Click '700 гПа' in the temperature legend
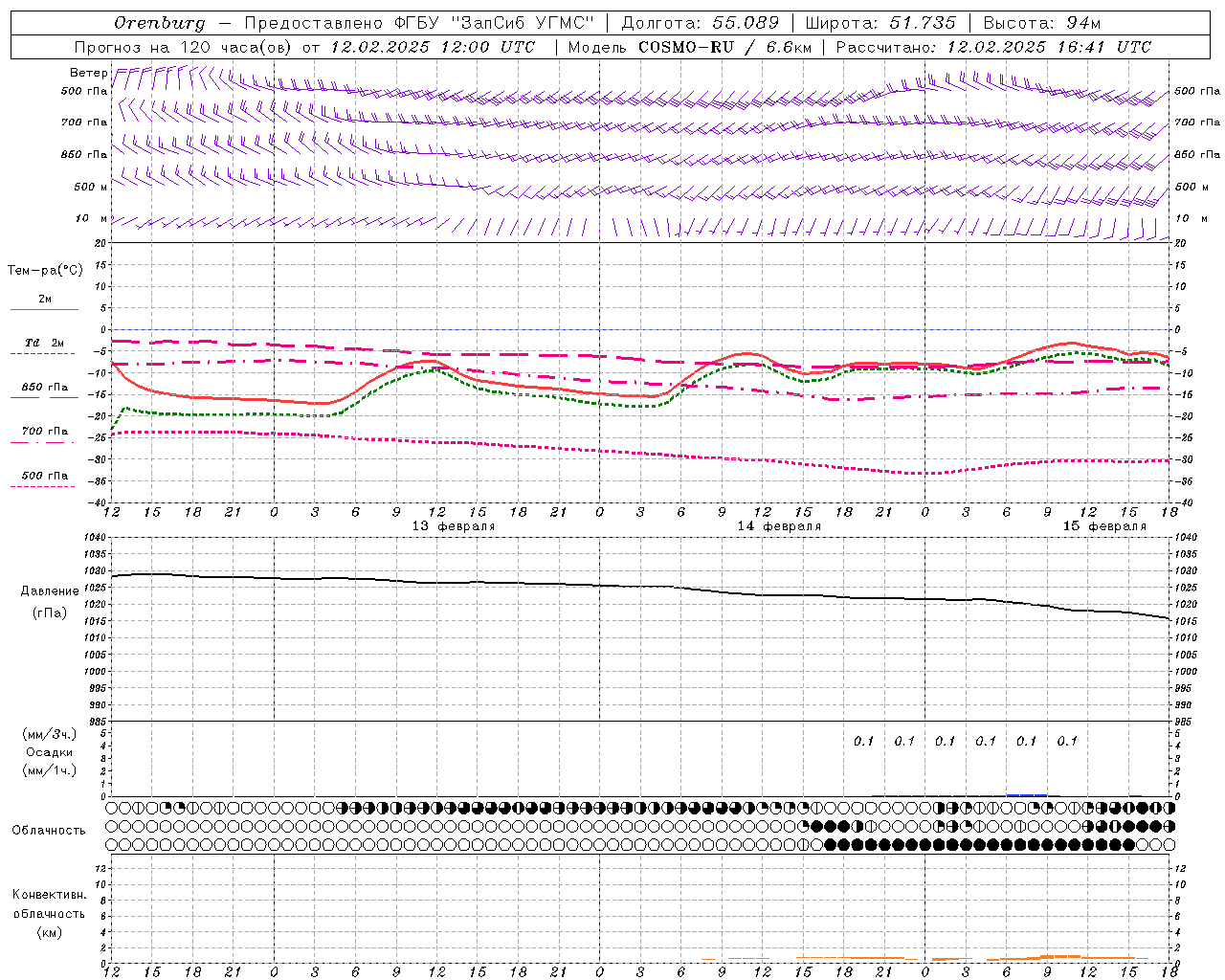Viewport: 1225px width, 980px height. pyautogui.click(x=44, y=432)
